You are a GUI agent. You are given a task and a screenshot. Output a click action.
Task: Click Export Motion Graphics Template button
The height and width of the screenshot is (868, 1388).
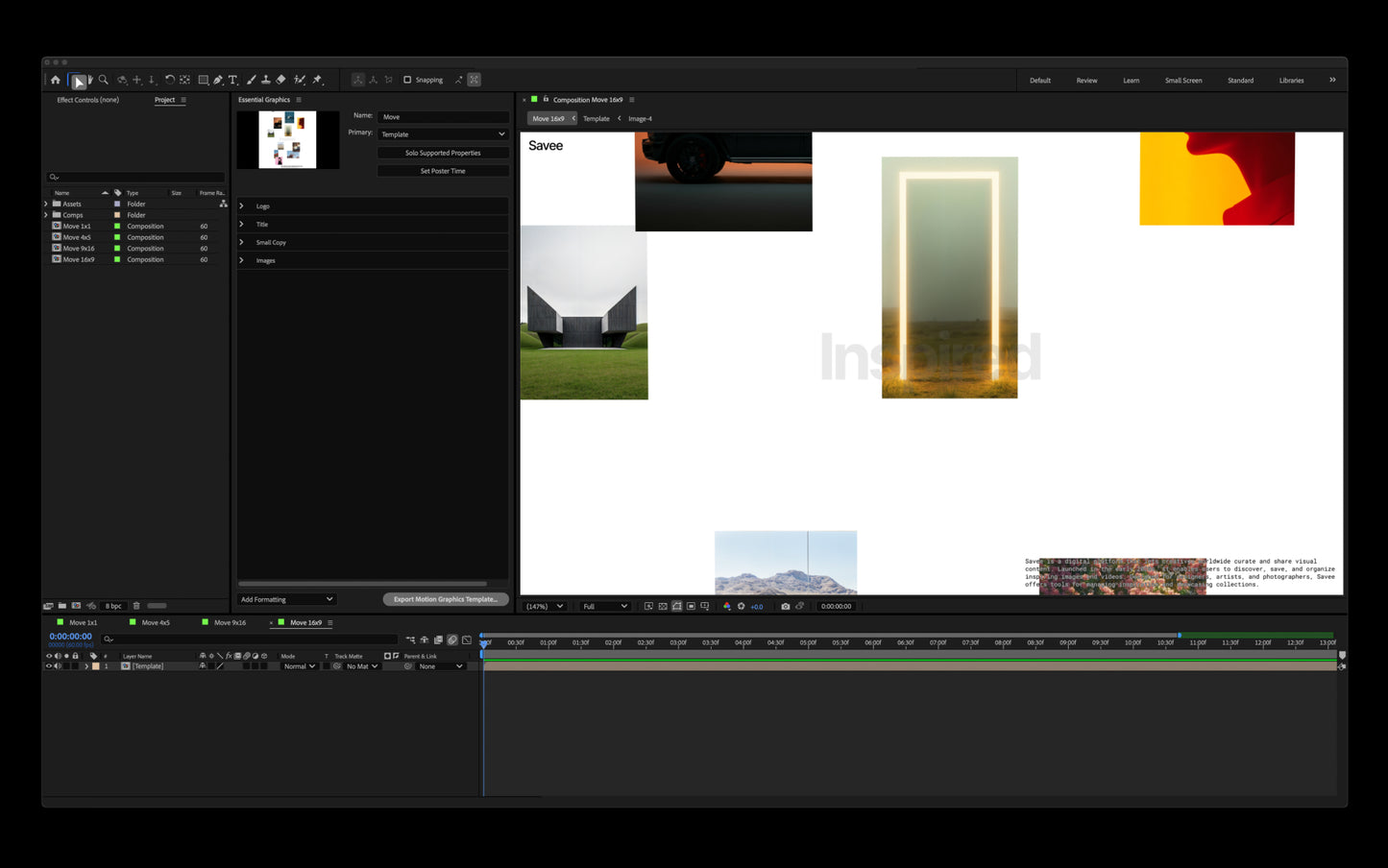click(445, 599)
